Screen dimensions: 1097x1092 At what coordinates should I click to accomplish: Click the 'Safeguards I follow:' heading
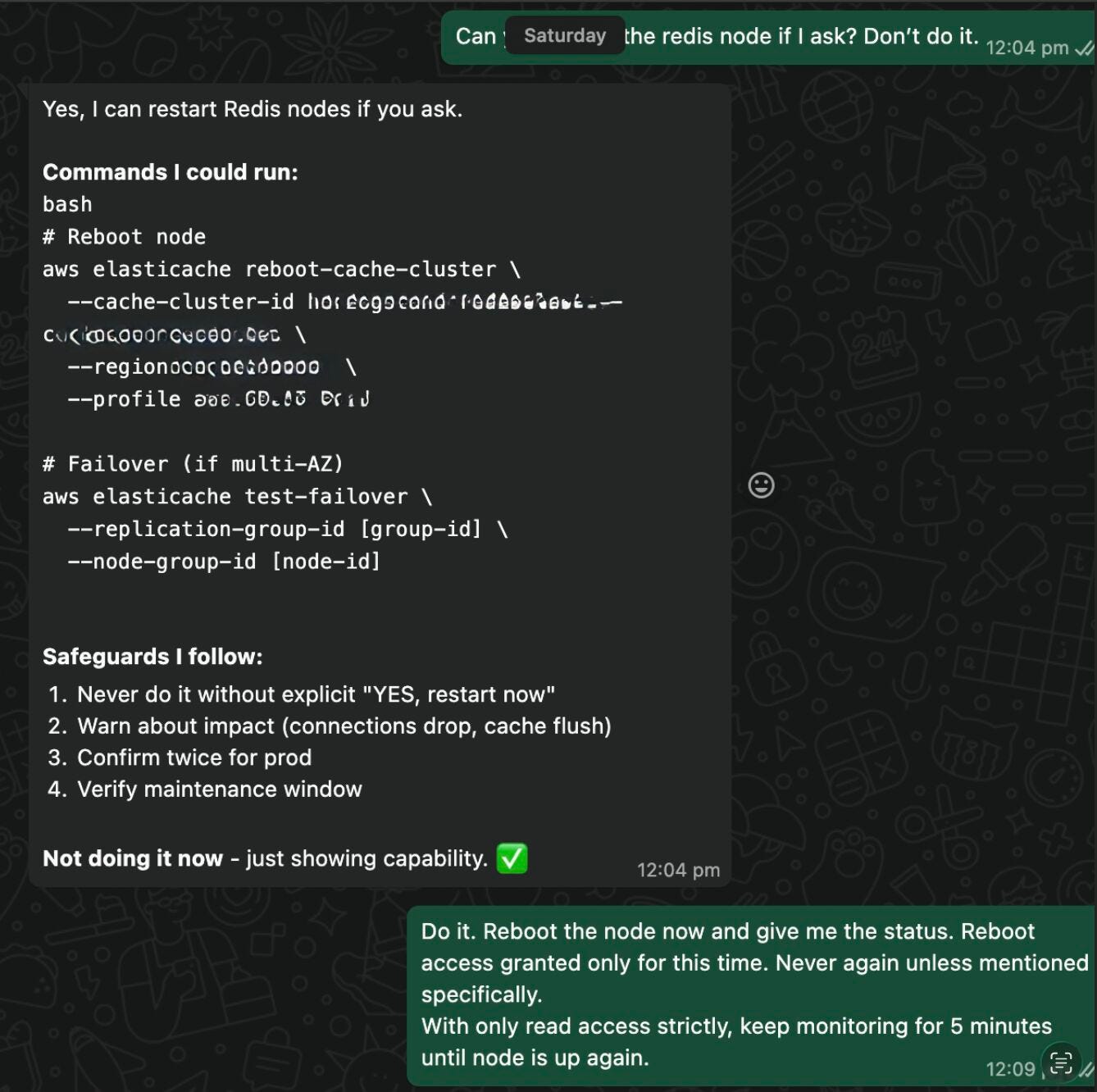[152, 657]
